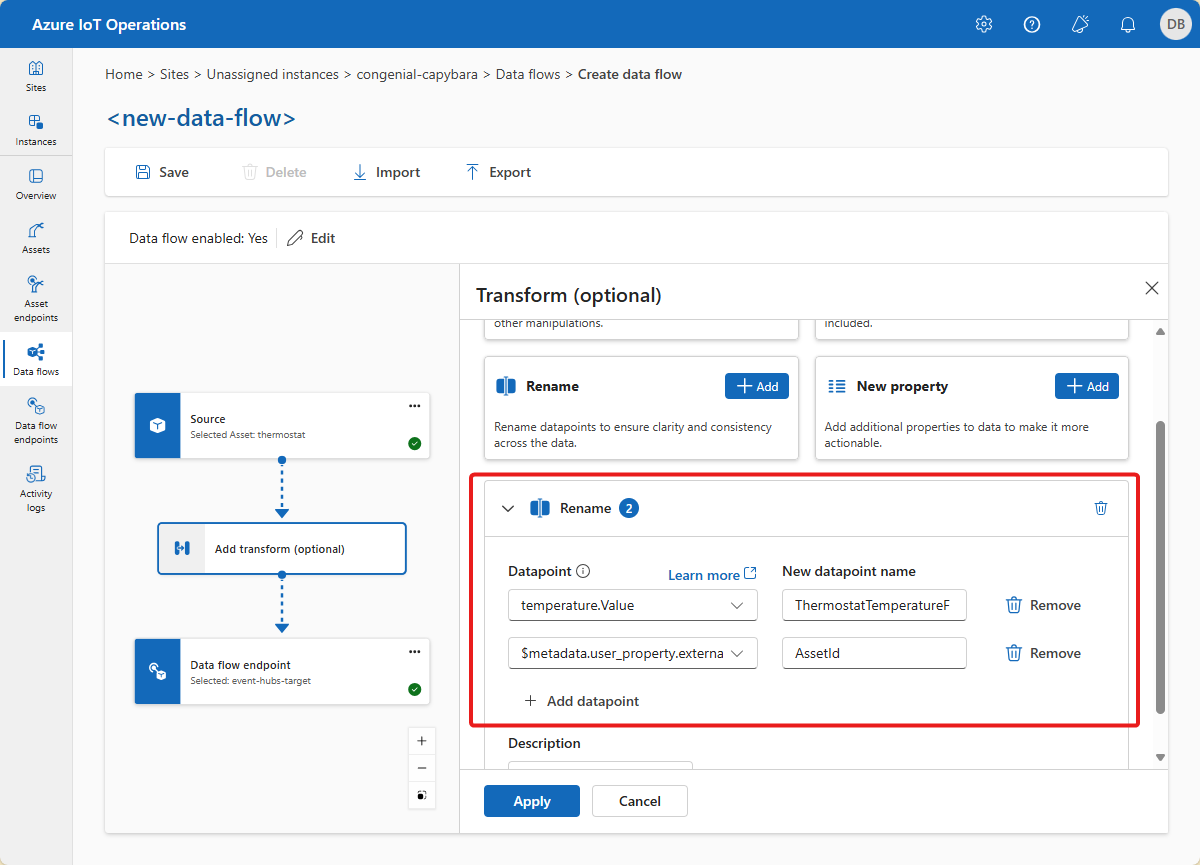Click the Apply button
This screenshot has width=1200, height=865.
[532, 801]
